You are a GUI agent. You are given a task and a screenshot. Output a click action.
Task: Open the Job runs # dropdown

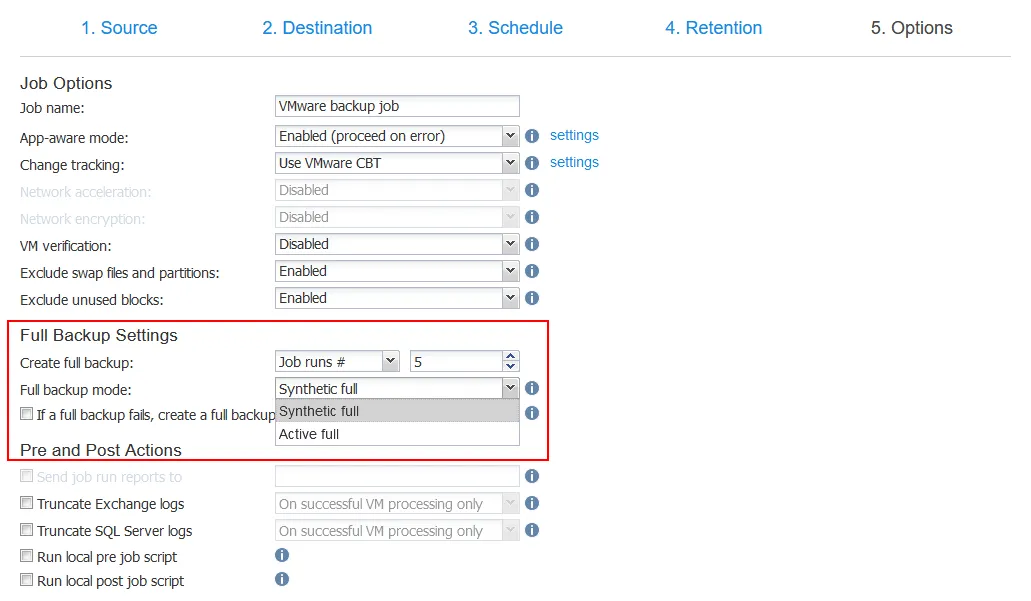point(337,362)
